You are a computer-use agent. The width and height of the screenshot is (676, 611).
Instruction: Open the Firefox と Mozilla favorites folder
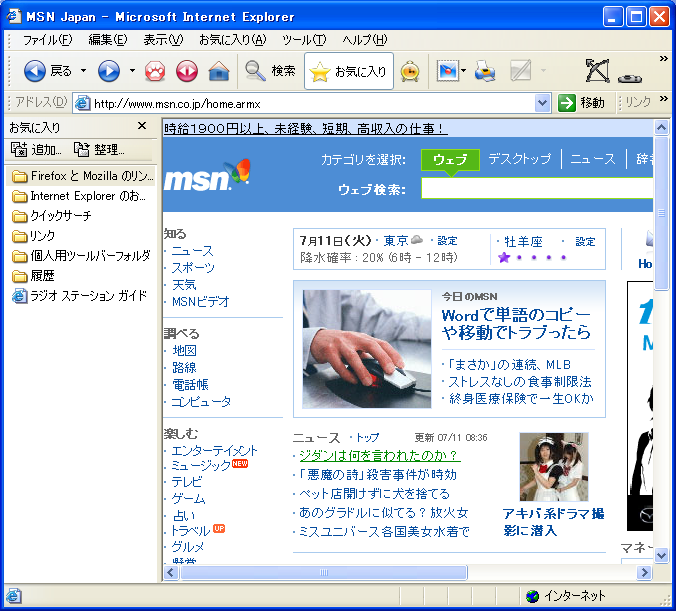point(81,176)
